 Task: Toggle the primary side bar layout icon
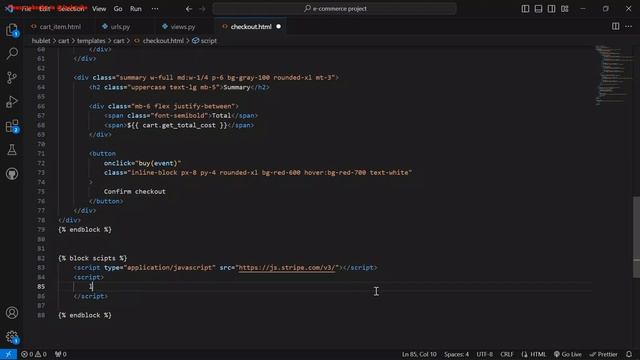(x=525, y=9)
